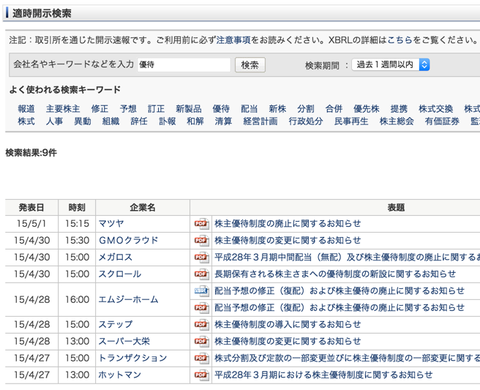This screenshot has width=480, height=390.
Task: Click the 検索 button
Action: [250, 65]
